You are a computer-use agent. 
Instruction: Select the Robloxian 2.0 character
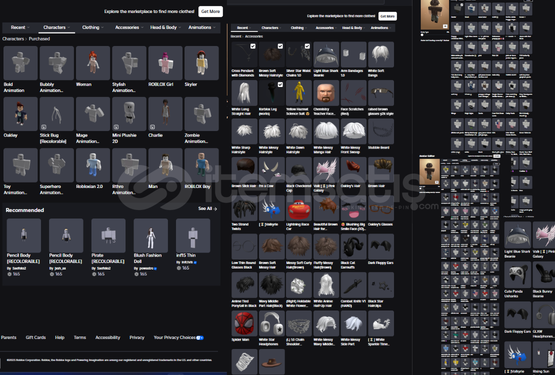click(x=93, y=165)
